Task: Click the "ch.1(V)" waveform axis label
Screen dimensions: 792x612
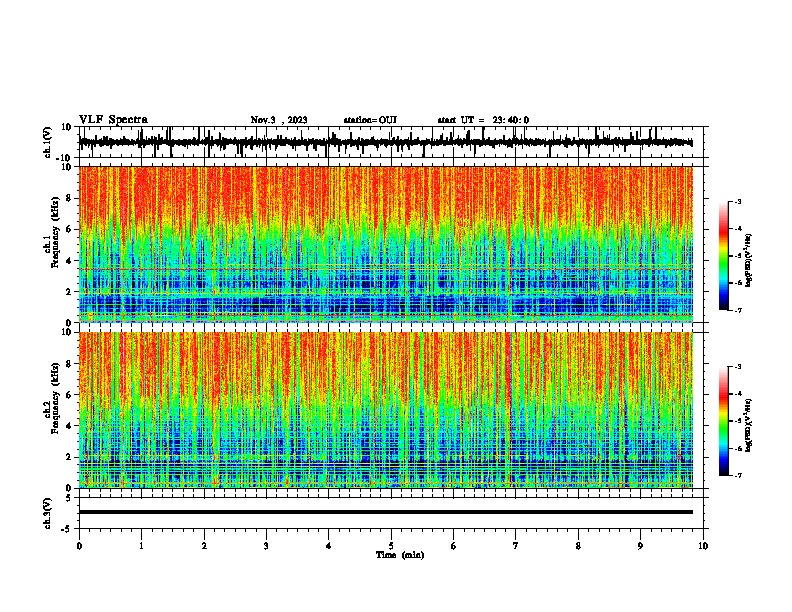Action: [x=48, y=142]
